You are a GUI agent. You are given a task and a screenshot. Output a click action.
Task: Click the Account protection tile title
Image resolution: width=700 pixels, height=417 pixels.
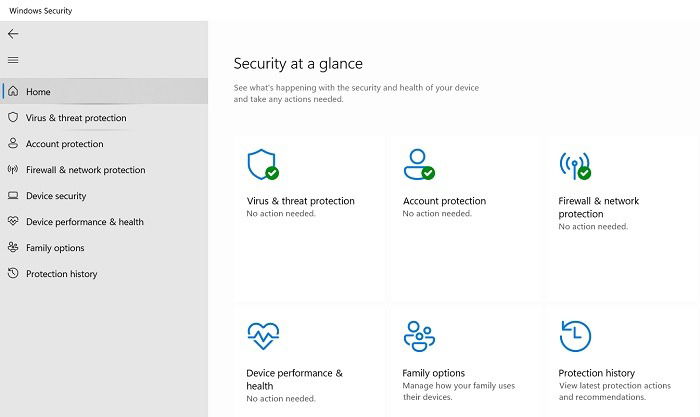(x=444, y=201)
